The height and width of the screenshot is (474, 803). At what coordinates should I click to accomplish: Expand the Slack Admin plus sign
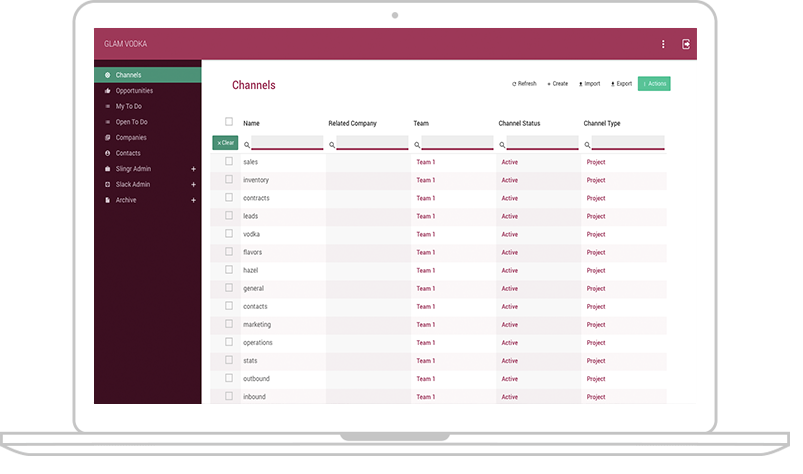tap(194, 184)
